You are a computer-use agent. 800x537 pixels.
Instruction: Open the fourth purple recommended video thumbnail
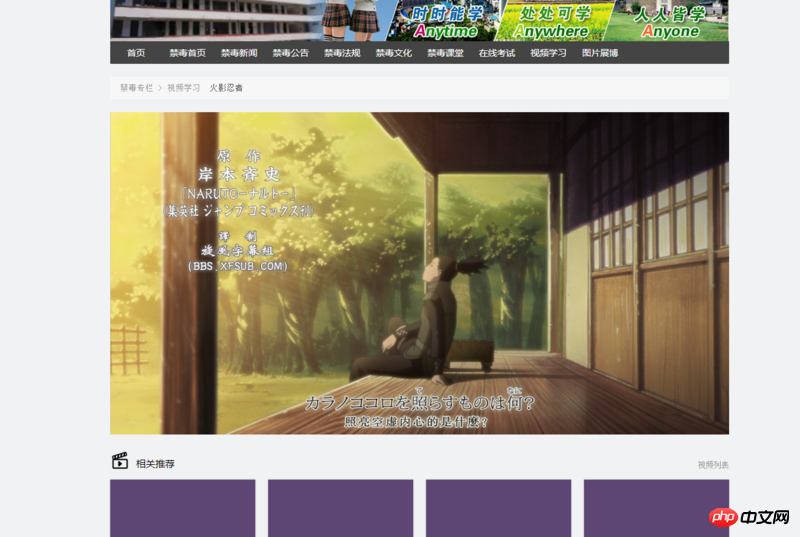[x=656, y=508]
